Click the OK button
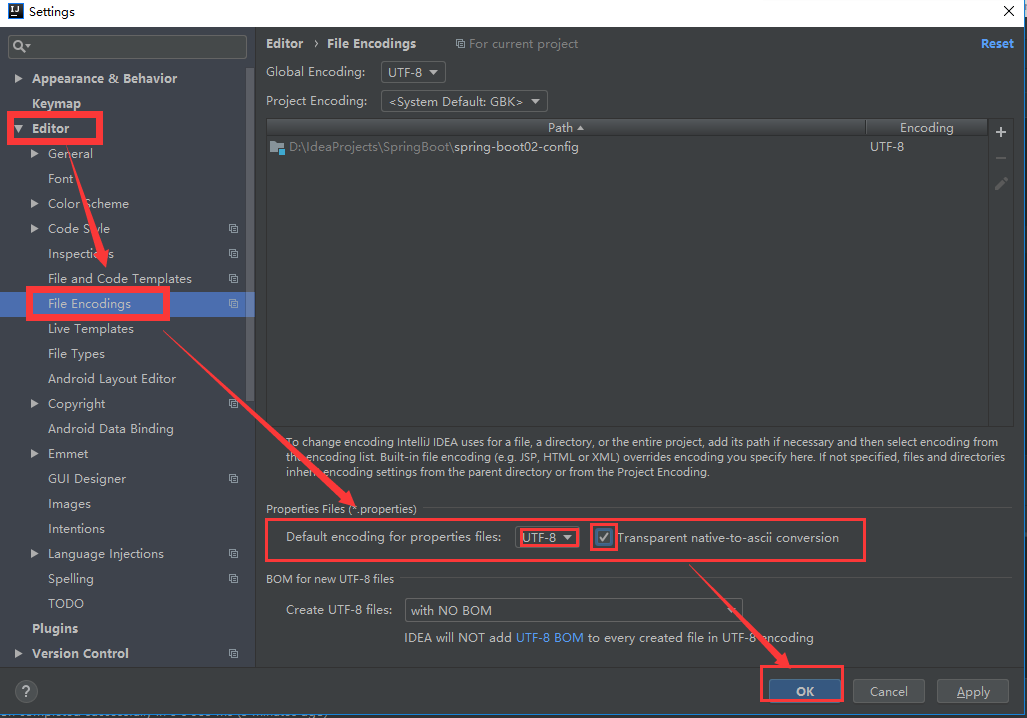This screenshot has width=1027, height=718. point(805,691)
